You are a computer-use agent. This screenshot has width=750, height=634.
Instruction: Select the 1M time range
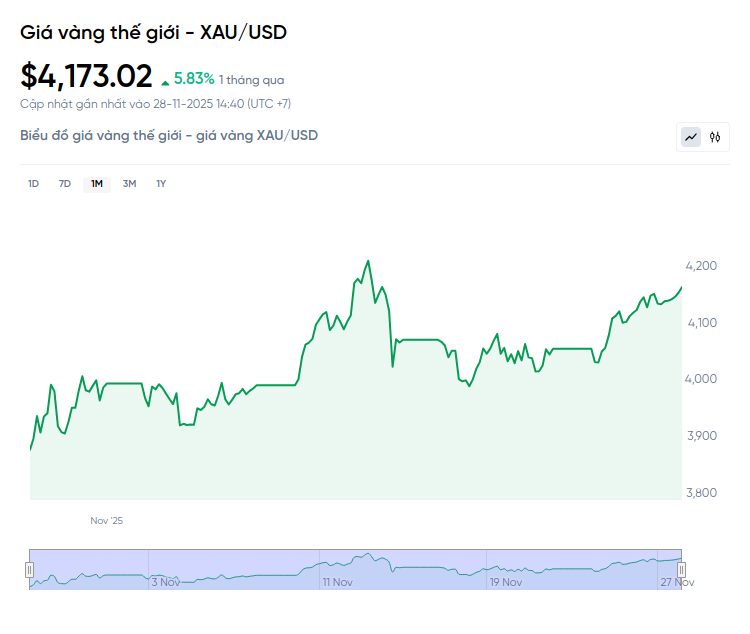97,183
